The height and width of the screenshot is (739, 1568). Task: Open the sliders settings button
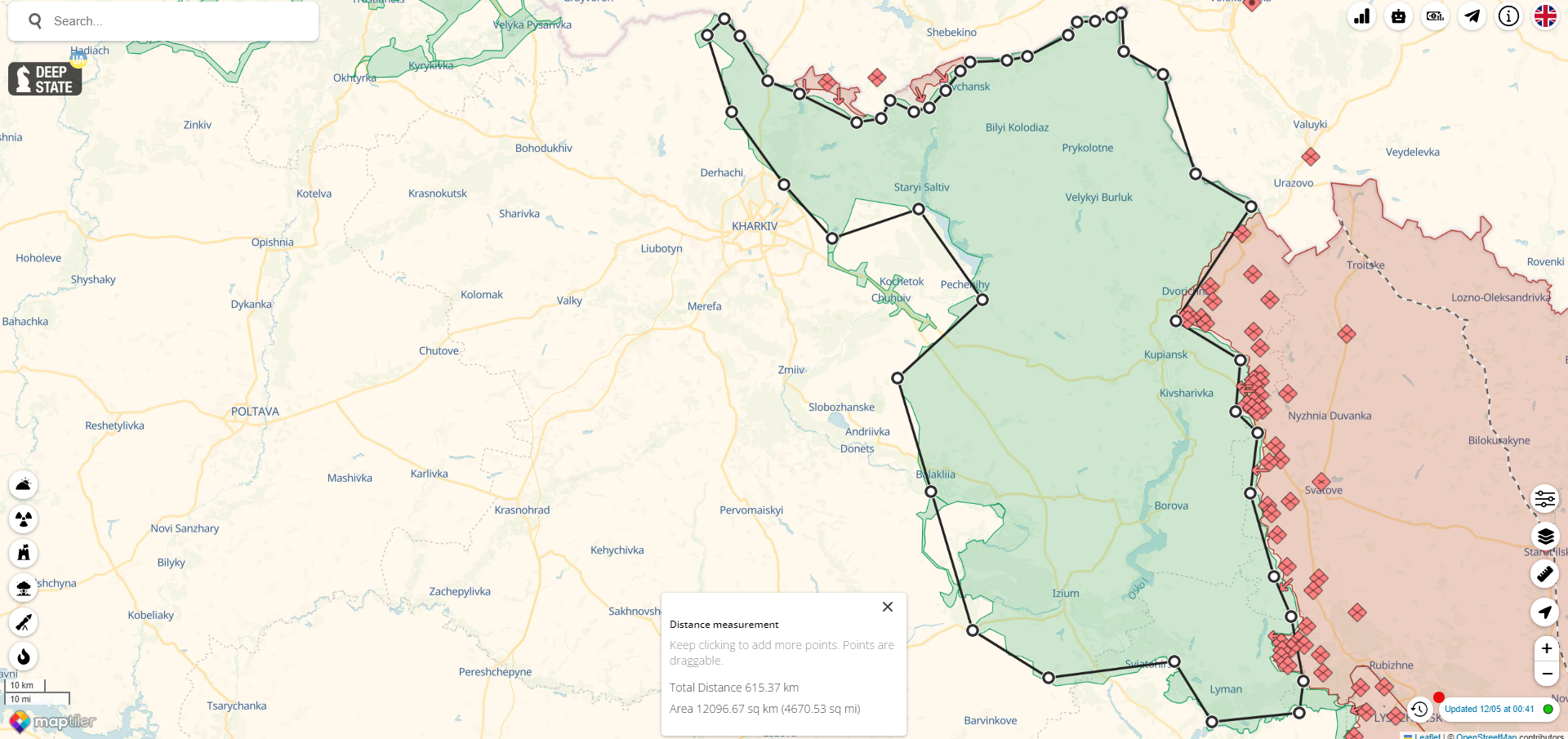coord(1545,498)
